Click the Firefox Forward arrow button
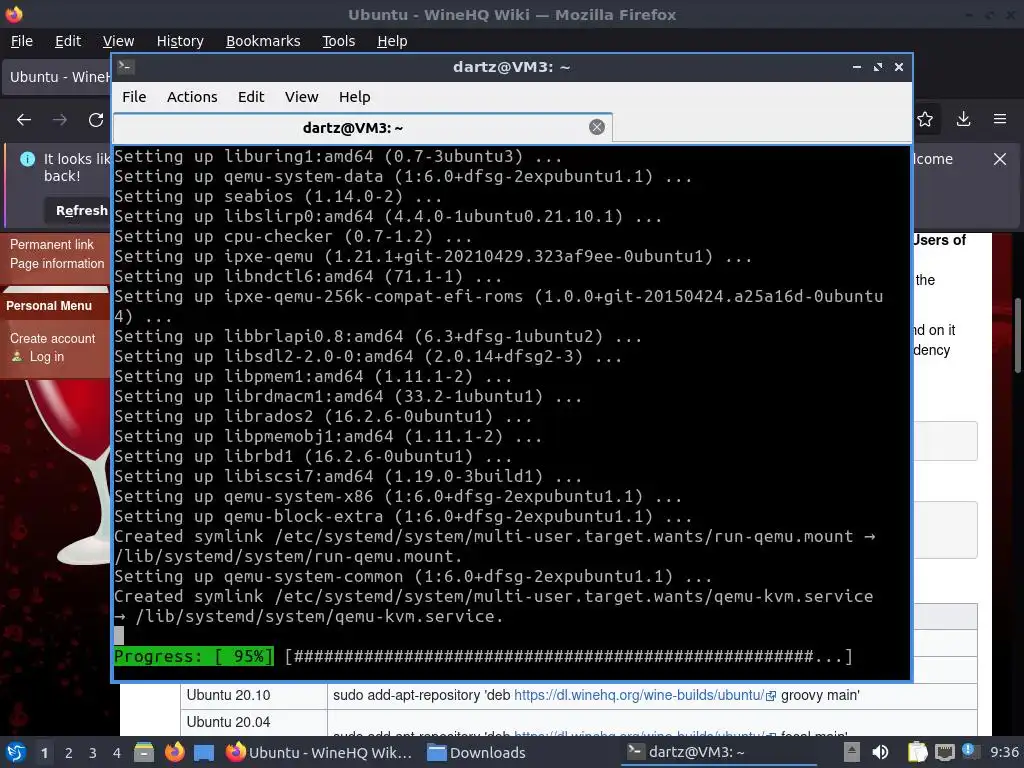The height and width of the screenshot is (768, 1024). tap(60, 120)
